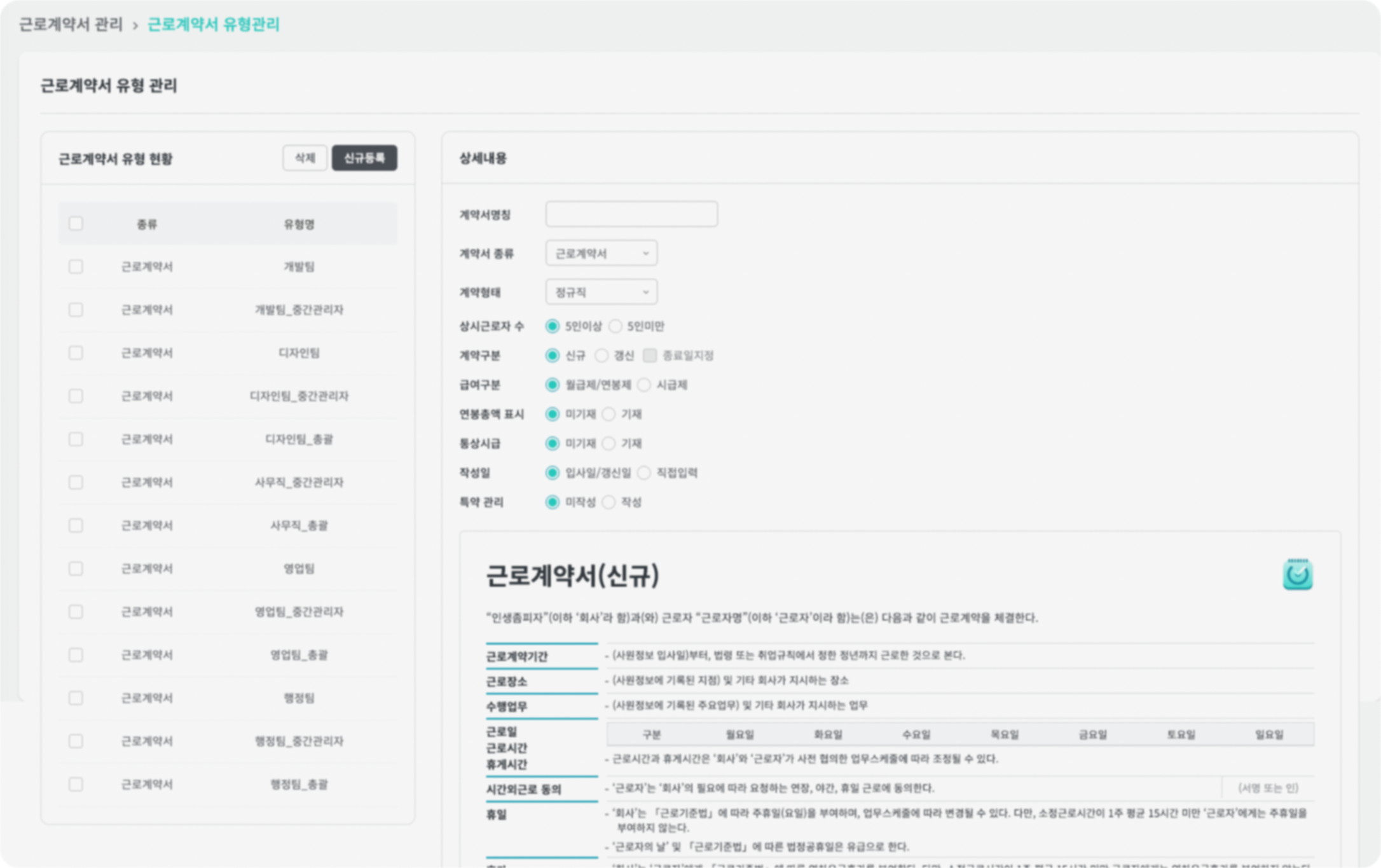Select 기재 for 연봉총액 표시
1381x868 pixels.
[x=608, y=414]
